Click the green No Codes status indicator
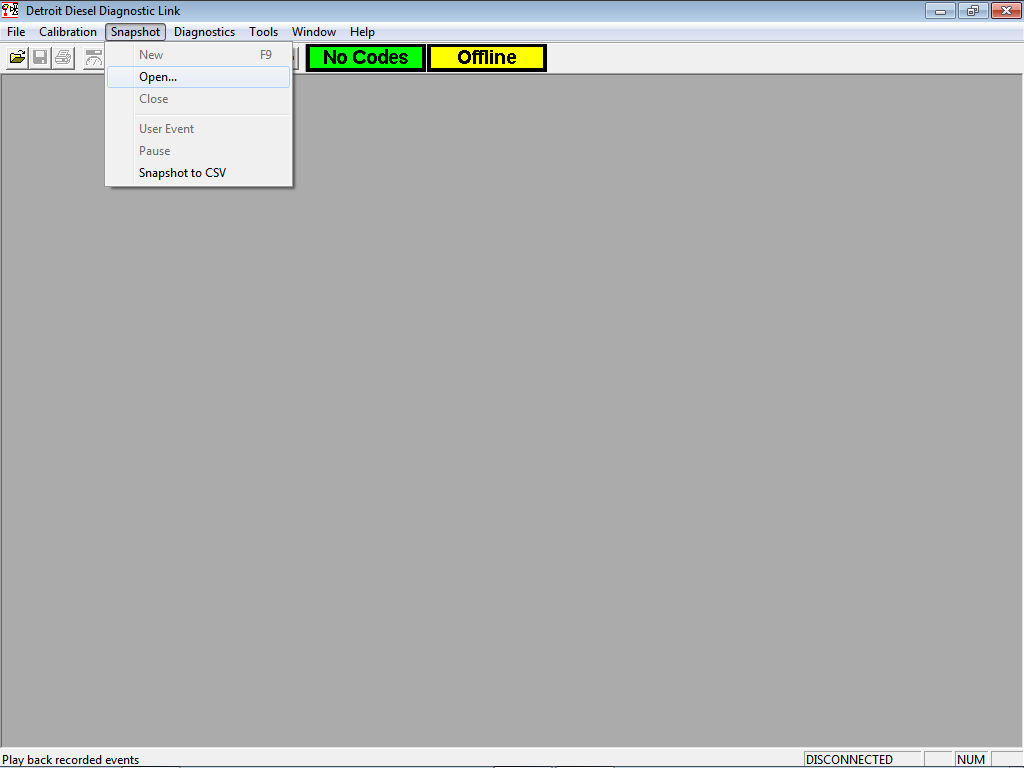1024x768 pixels. (x=365, y=57)
